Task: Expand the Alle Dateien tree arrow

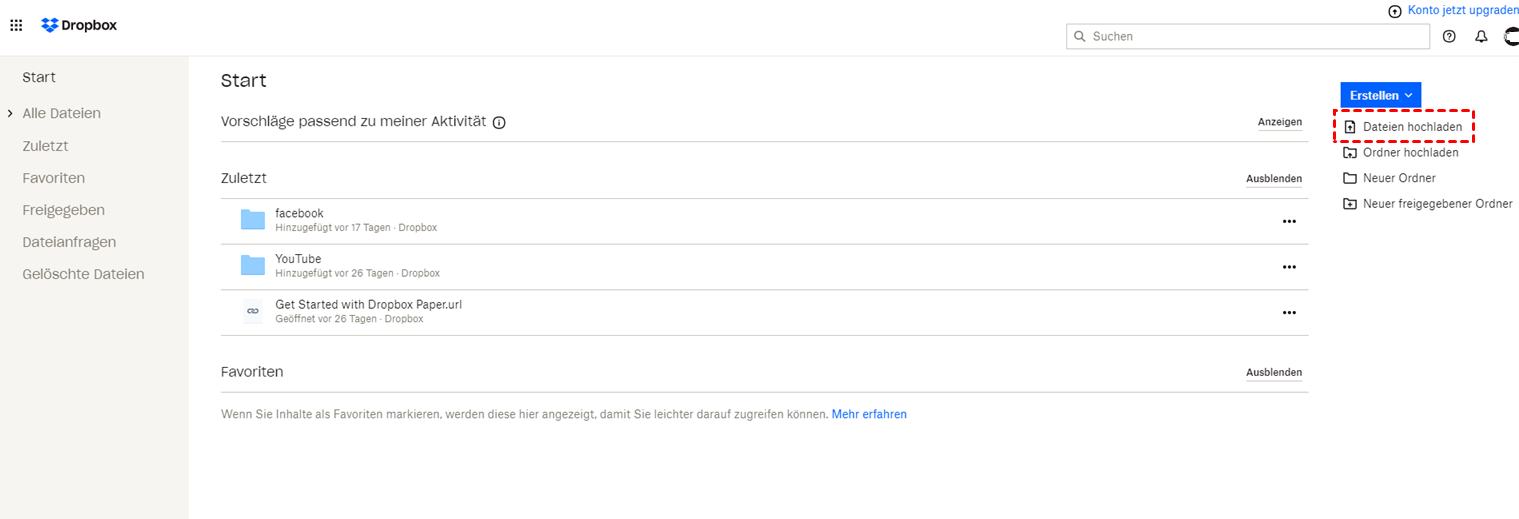Action: pos(10,114)
